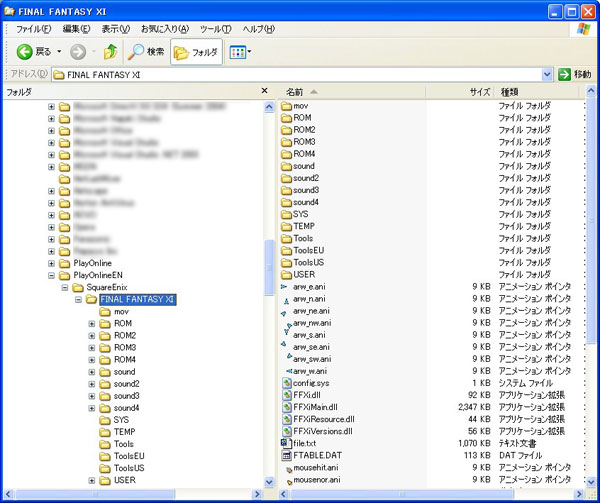Open the address bar dropdown arrow
This screenshot has width=600, height=503.
click(547, 75)
